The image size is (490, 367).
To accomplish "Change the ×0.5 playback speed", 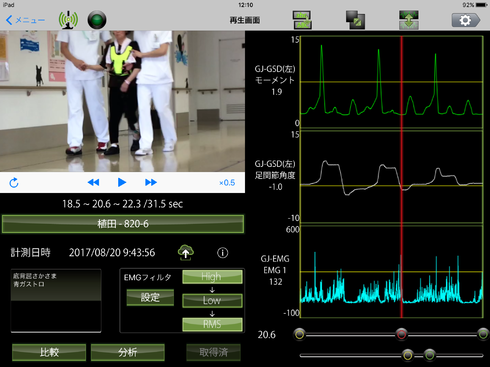I will tap(227, 183).
